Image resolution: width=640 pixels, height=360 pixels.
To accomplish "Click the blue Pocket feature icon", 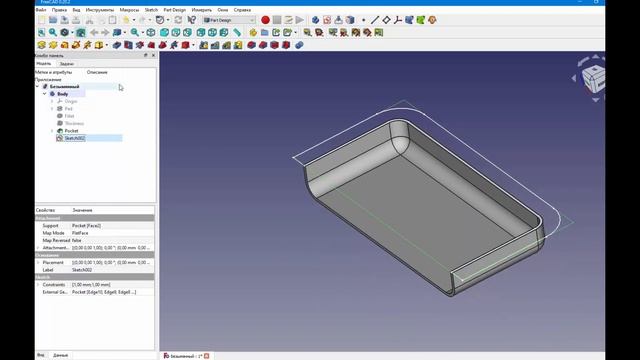I will click(x=117, y=45).
